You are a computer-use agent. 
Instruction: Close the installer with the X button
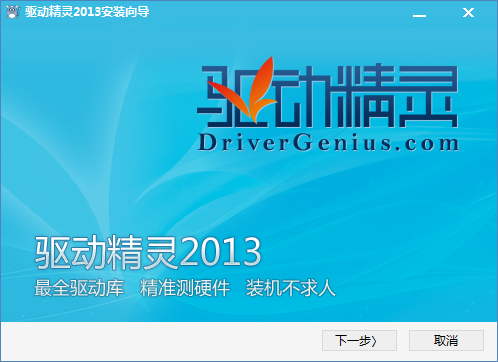click(468, 13)
